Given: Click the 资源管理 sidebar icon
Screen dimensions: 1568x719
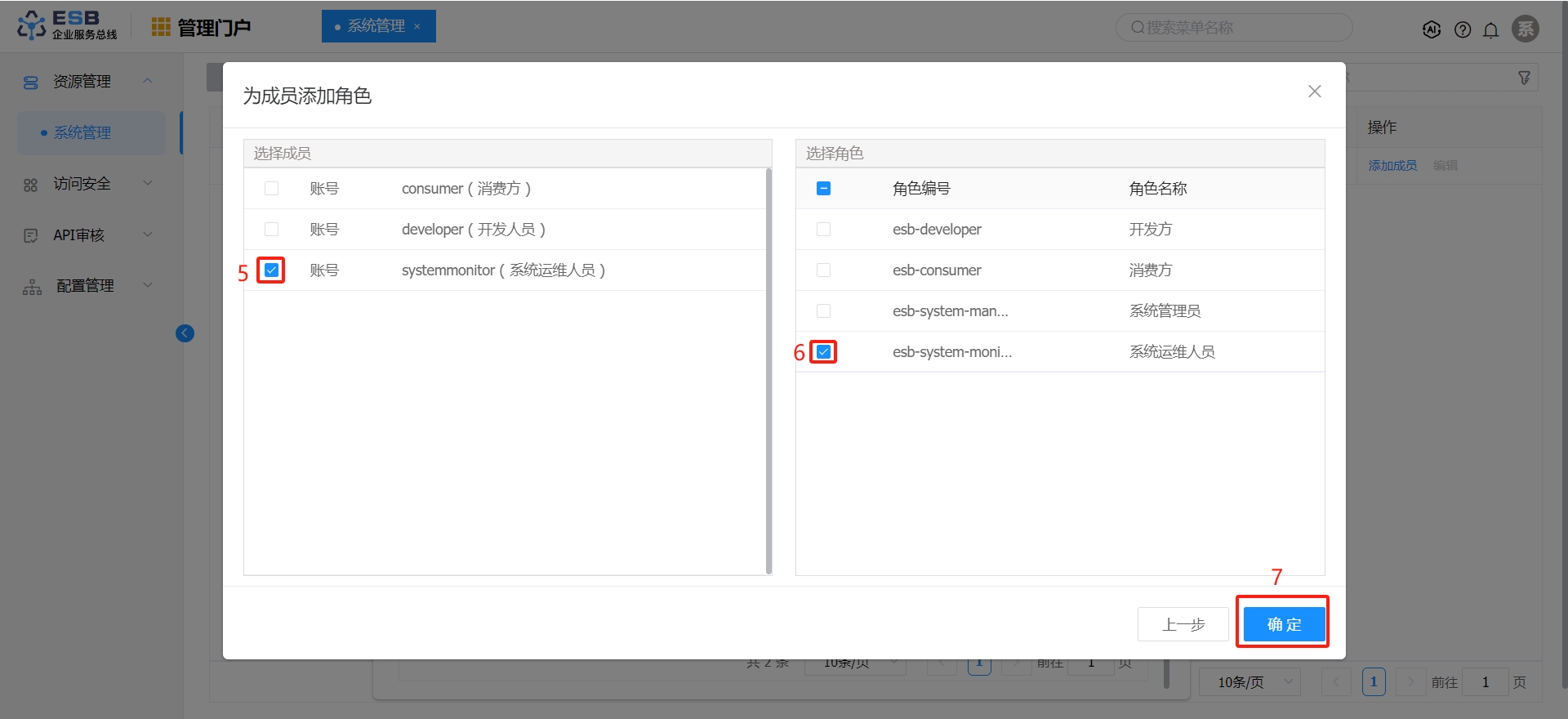Looking at the screenshot, I should click(31, 83).
